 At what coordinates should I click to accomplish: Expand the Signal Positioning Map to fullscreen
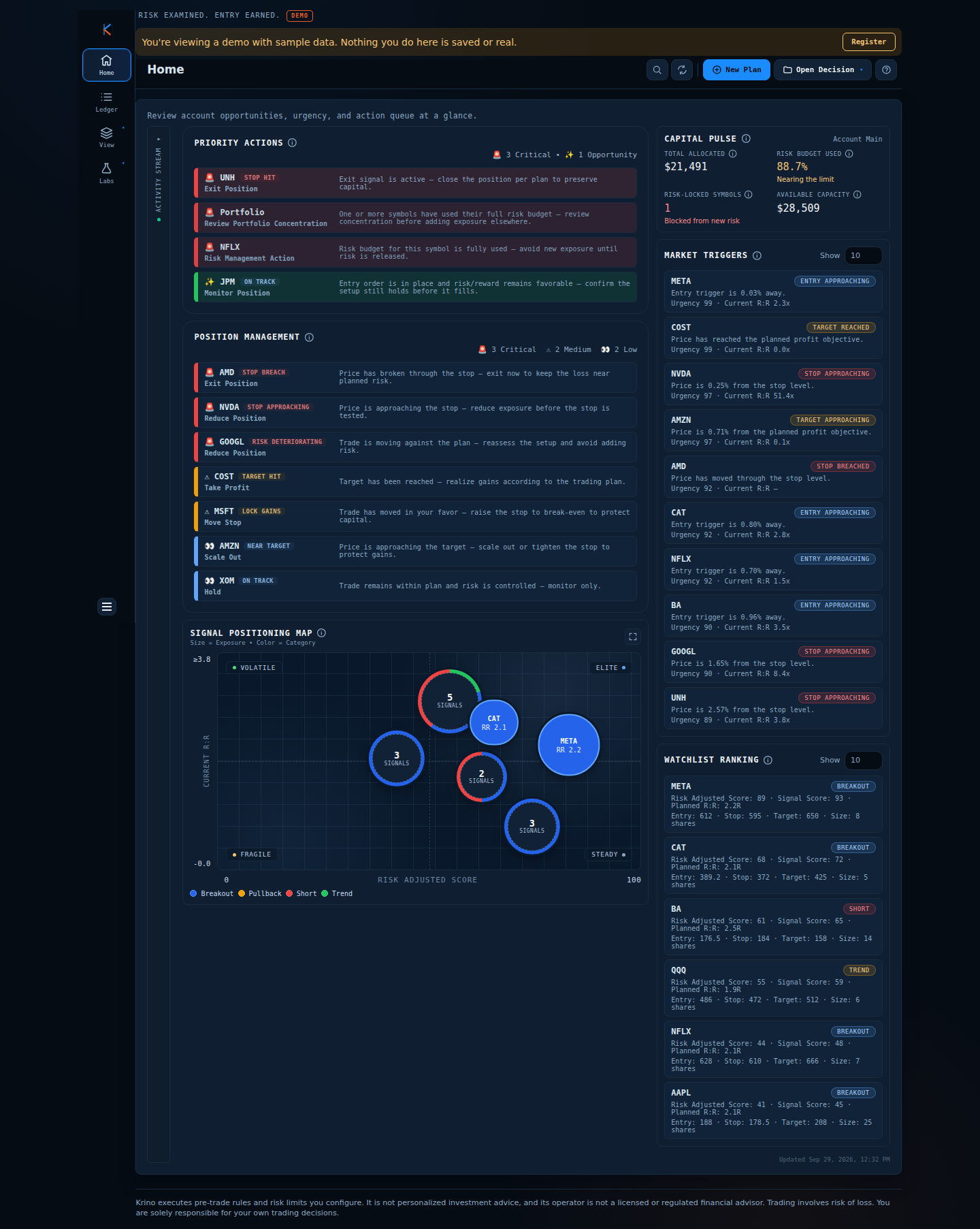(x=633, y=637)
